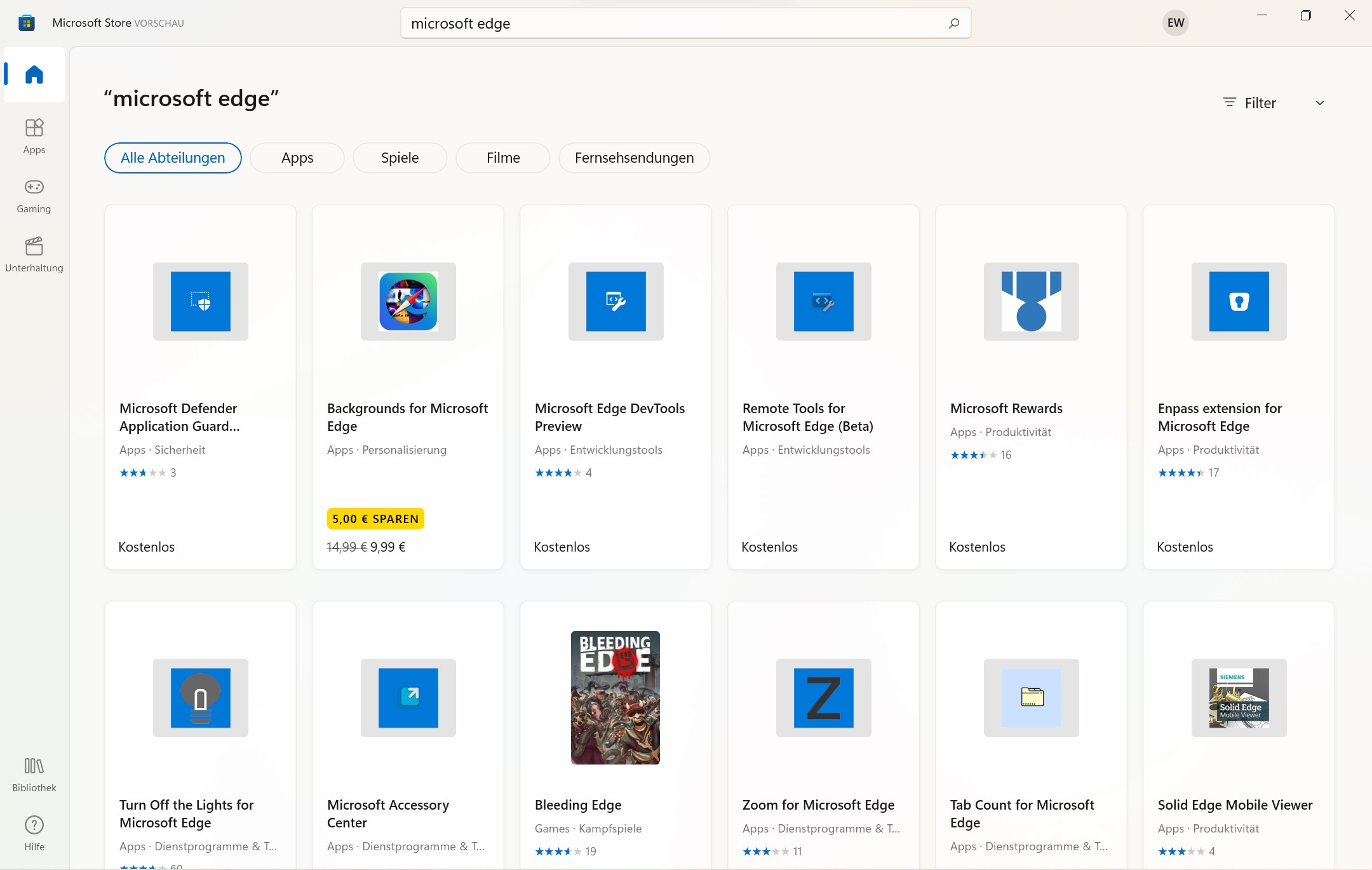This screenshot has width=1372, height=870.
Task: Select the Alle Abteilungen filter tab
Action: 173,158
